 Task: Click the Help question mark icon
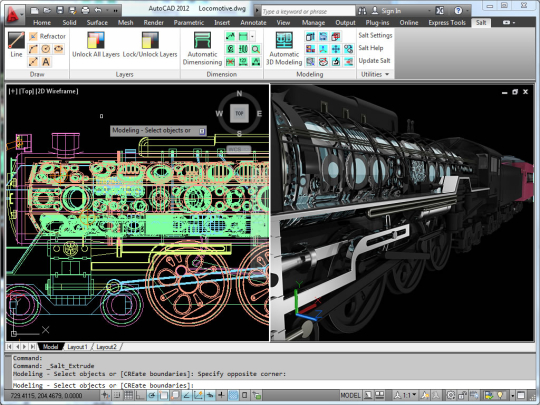[458, 11]
